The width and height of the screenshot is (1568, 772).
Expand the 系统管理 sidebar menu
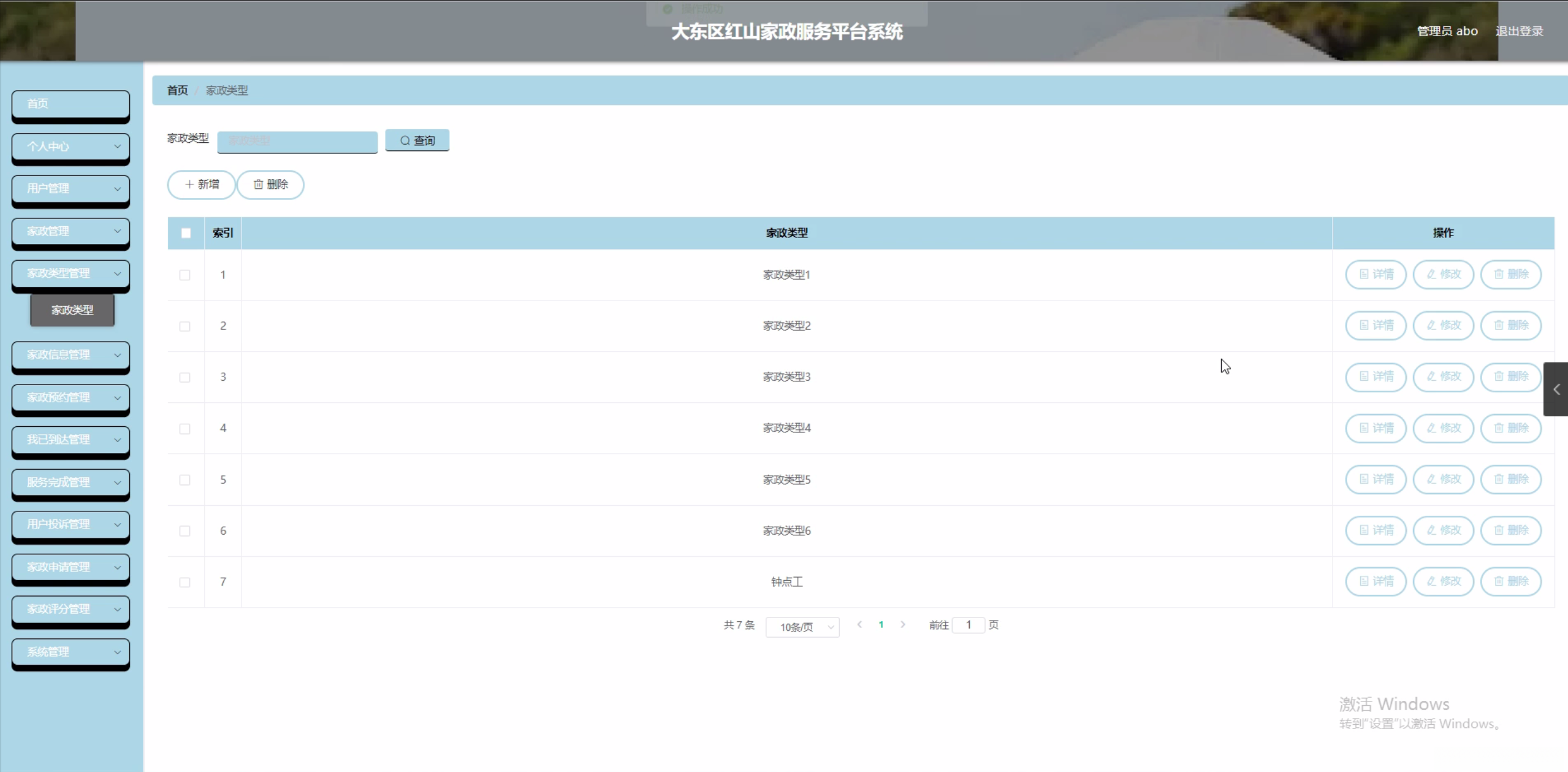coord(70,652)
